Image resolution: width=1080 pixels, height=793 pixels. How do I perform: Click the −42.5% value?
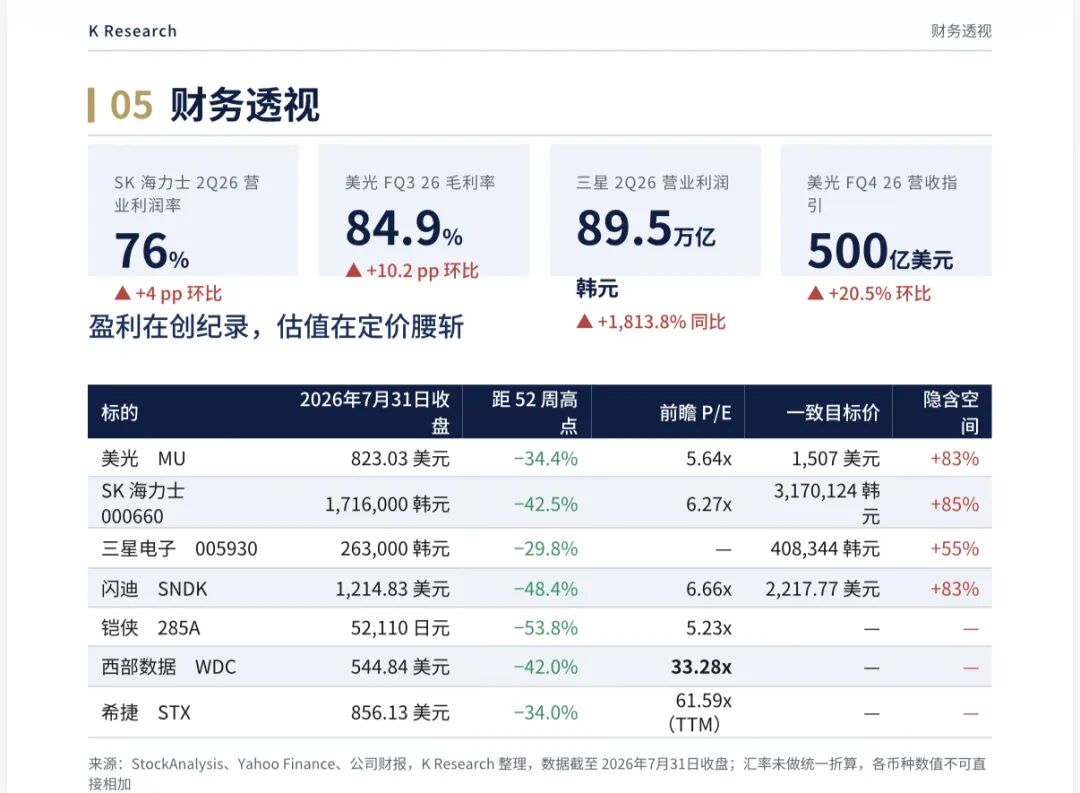click(x=546, y=504)
